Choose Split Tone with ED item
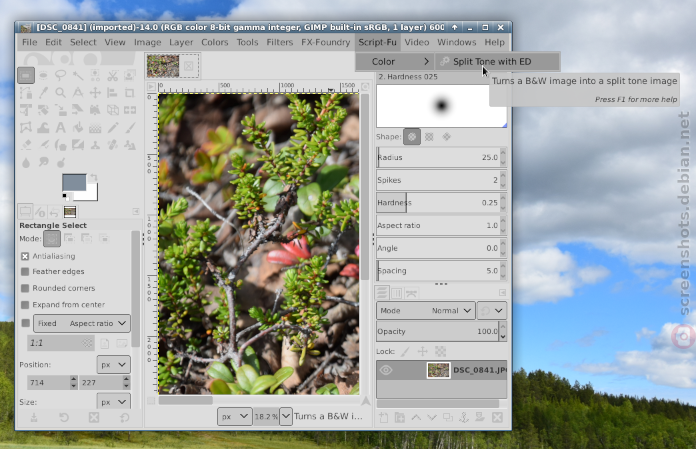Viewport: 696px width, 449px height. [497, 62]
